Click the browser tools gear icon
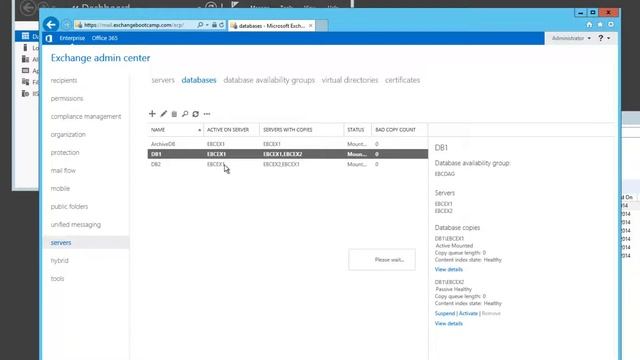The image size is (640, 360). tap(611, 25)
